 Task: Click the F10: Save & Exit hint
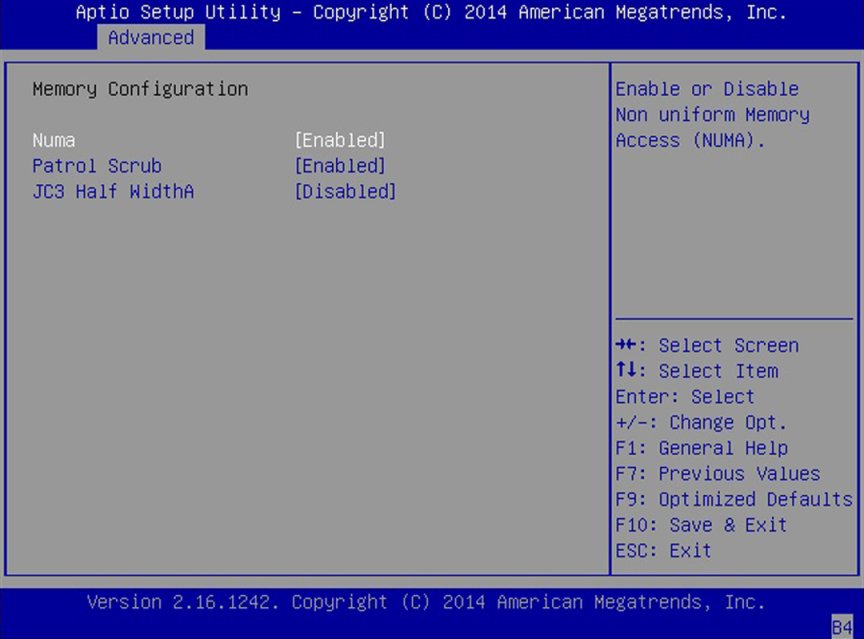point(701,525)
